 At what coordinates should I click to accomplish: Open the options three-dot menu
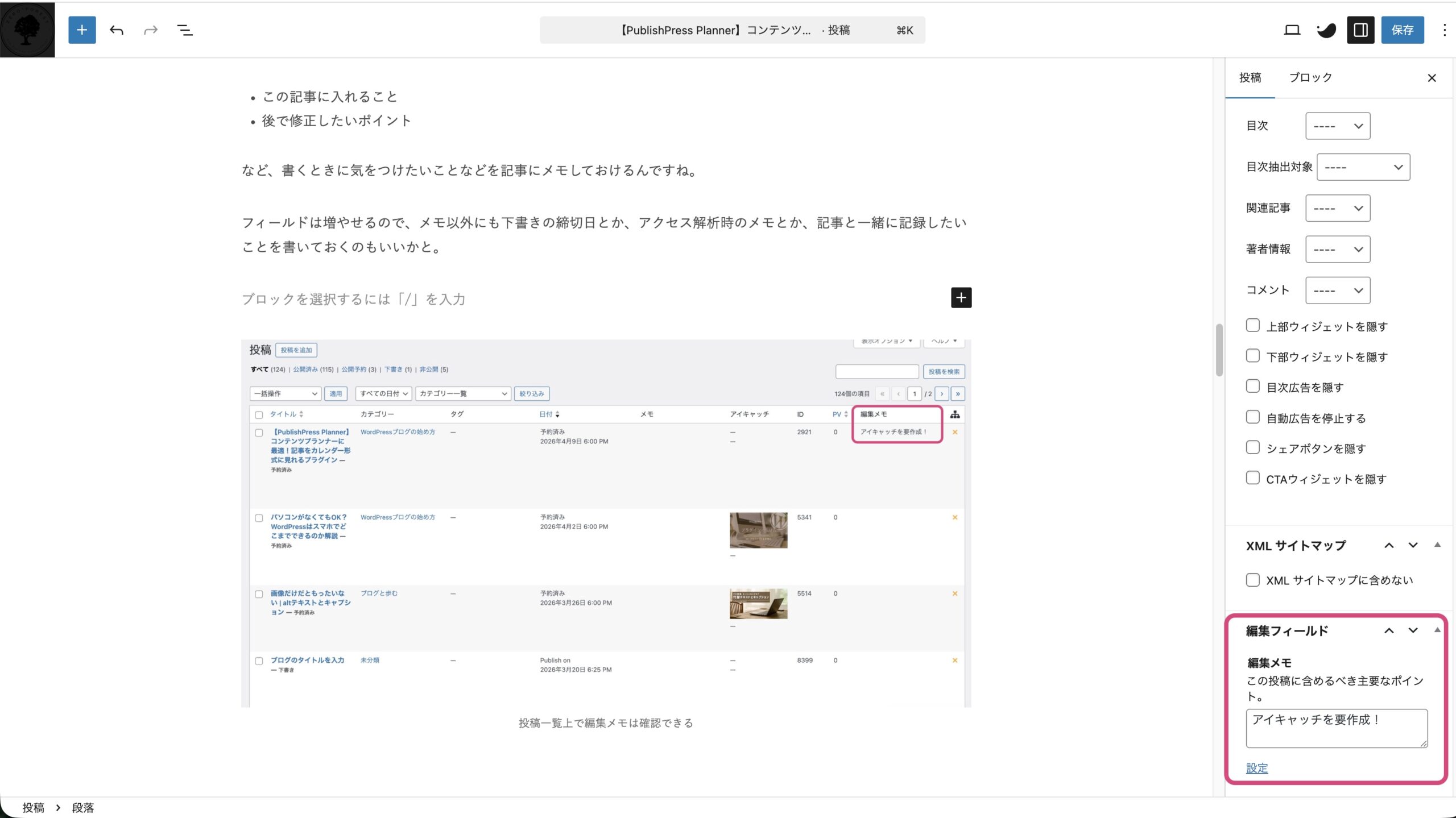point(1444,30)
